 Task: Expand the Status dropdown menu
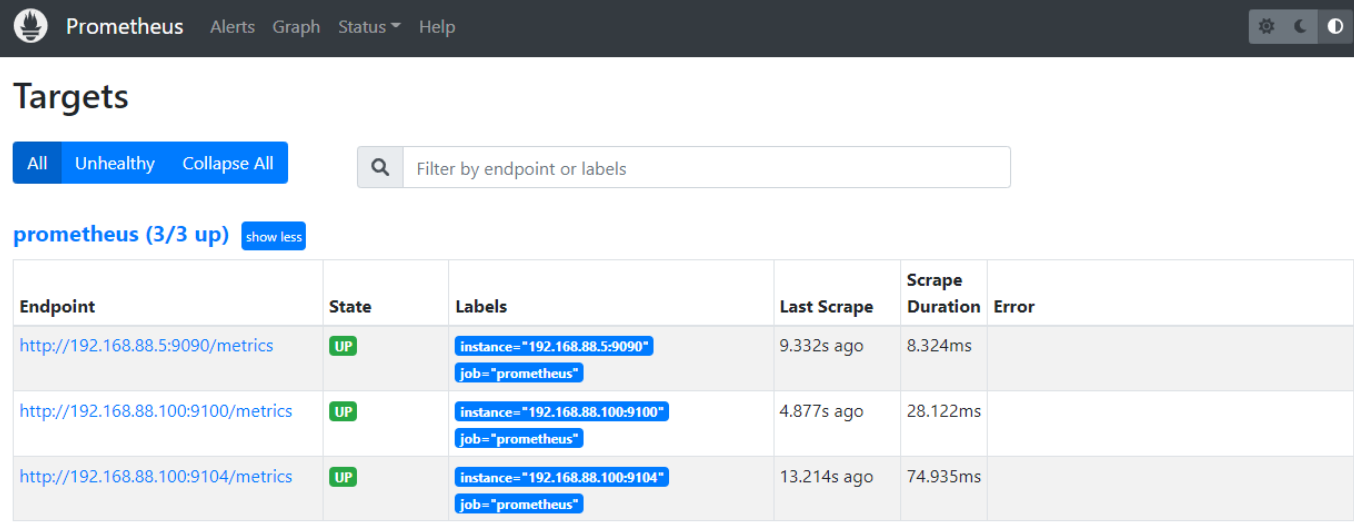369,27
